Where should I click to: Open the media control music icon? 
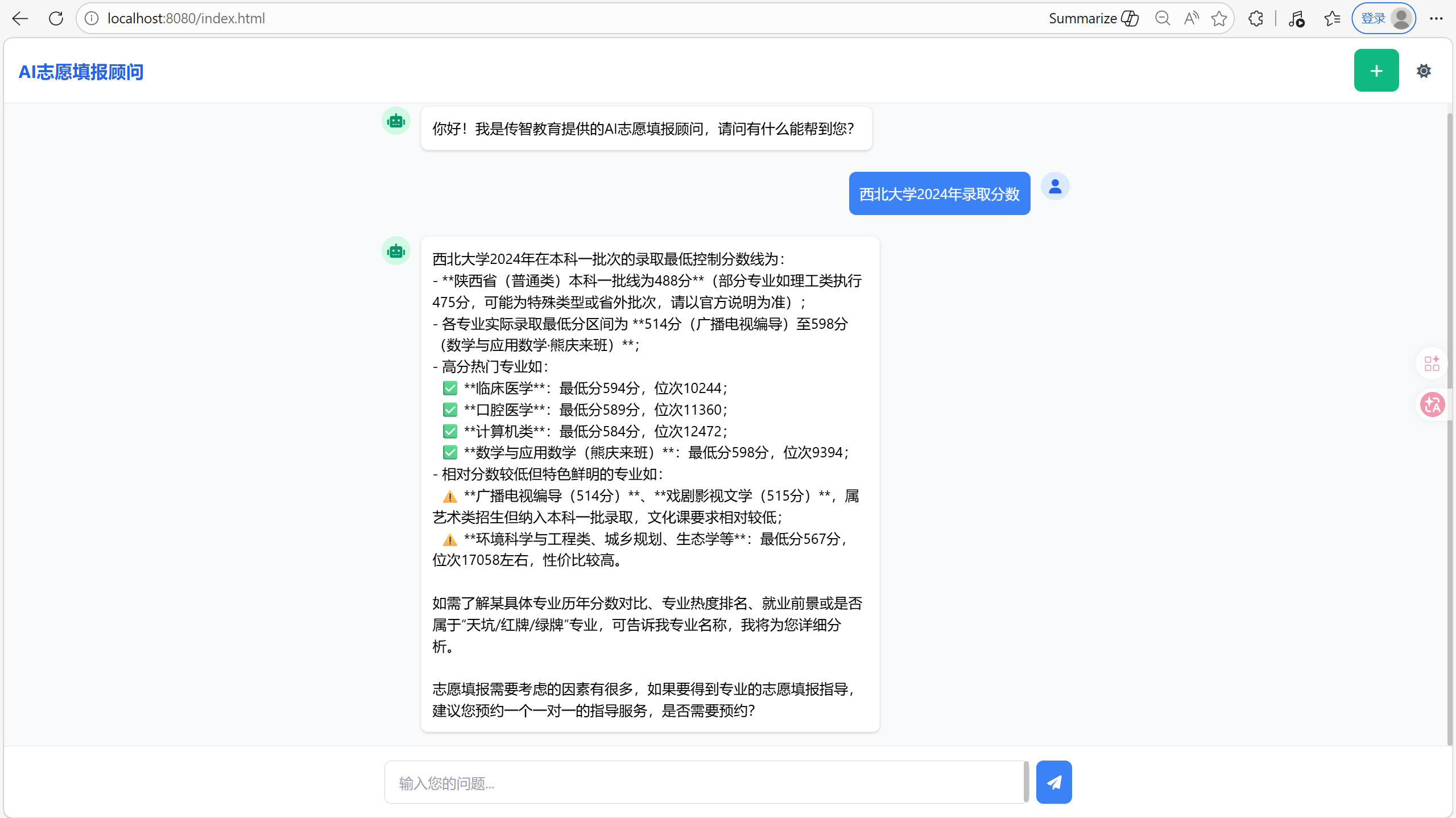click(1297, 18)
